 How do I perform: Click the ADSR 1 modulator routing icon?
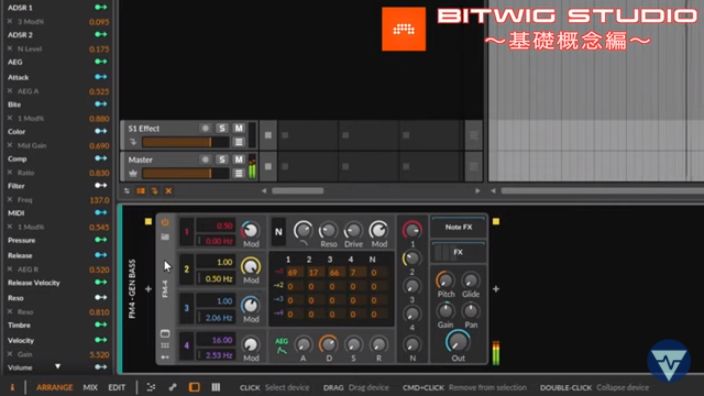[x=101, y=7]
